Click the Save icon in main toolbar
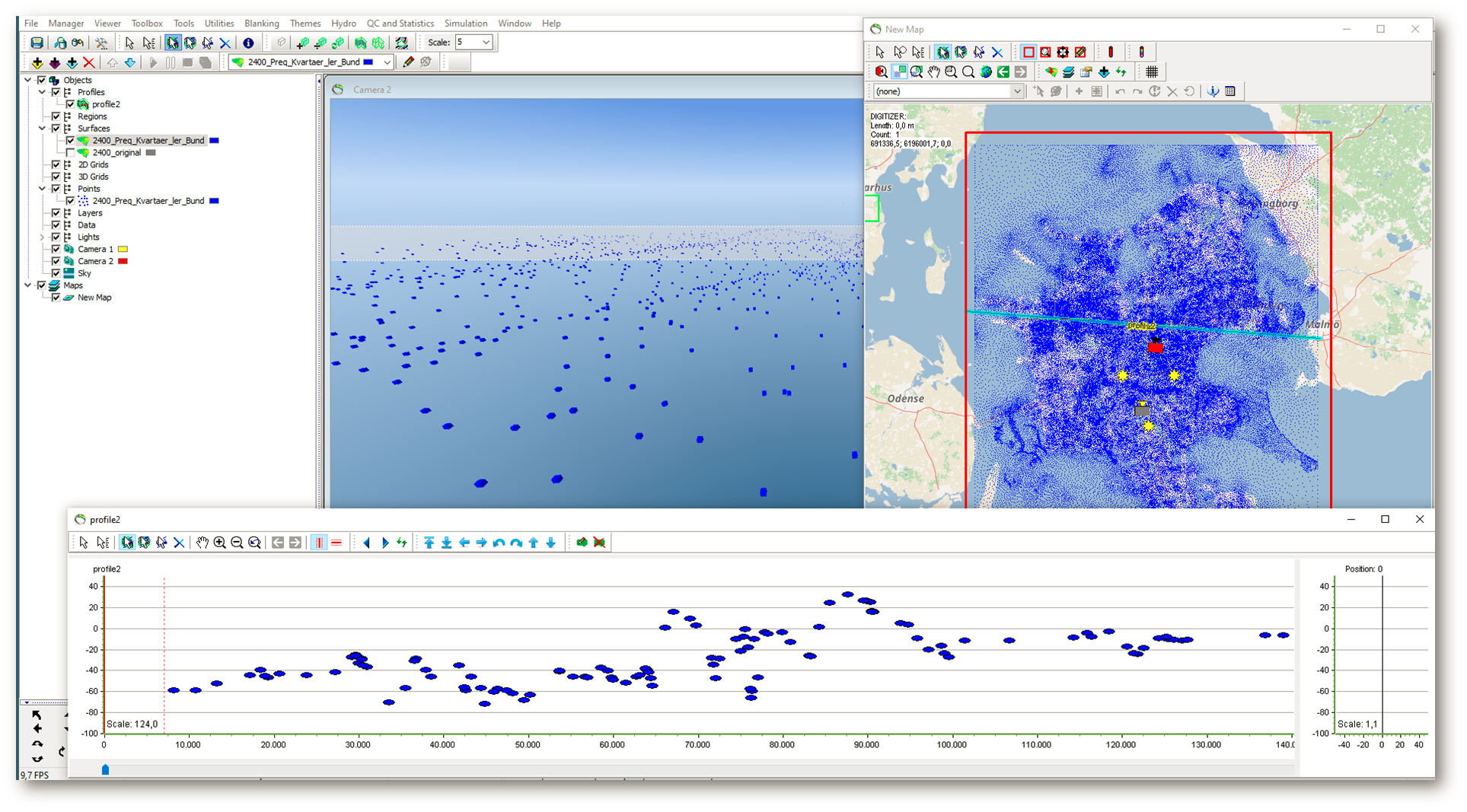The image size is (1467, 812). (x=37, y=43)
